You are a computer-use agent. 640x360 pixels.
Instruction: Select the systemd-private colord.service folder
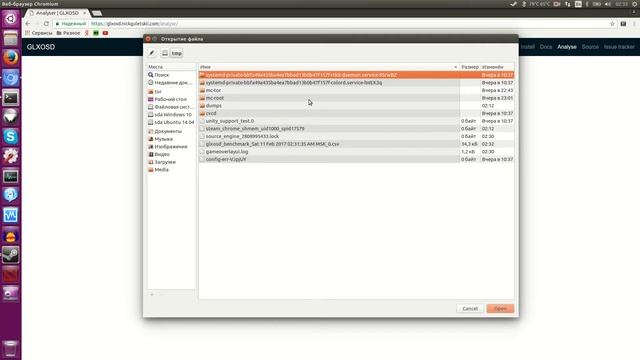coord(356,83)
